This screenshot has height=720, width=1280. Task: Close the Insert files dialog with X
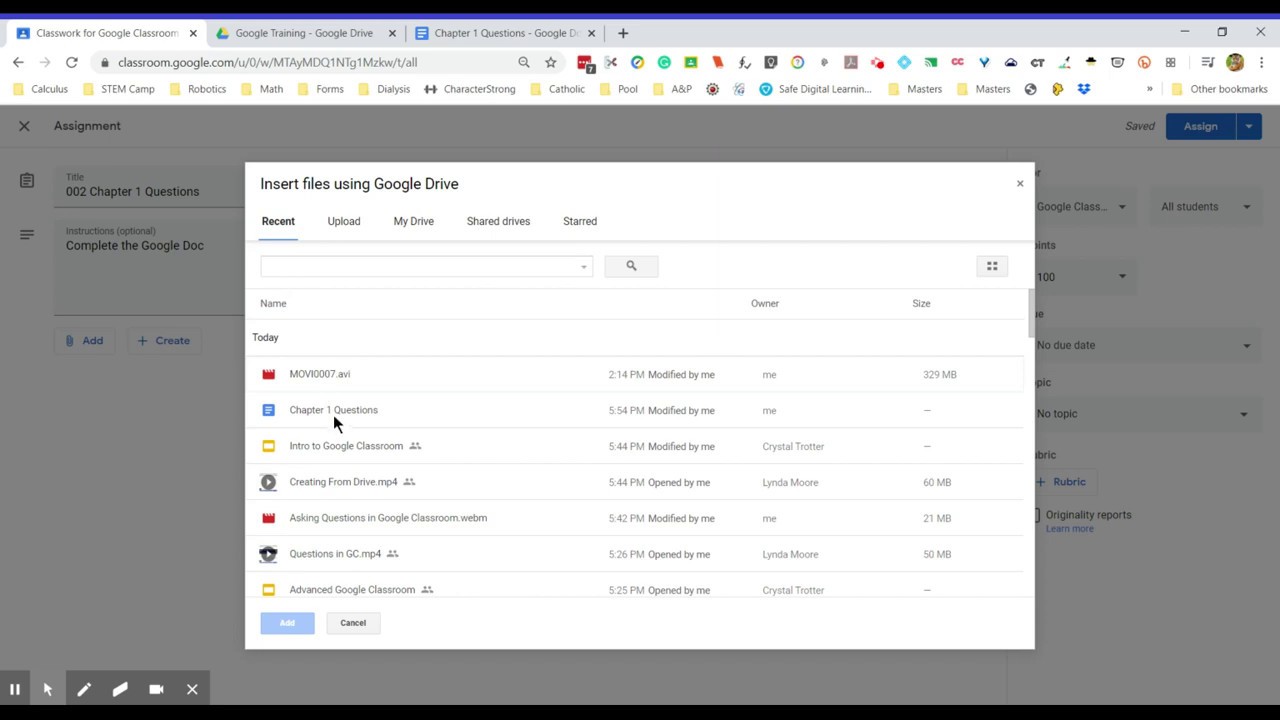1020,184
